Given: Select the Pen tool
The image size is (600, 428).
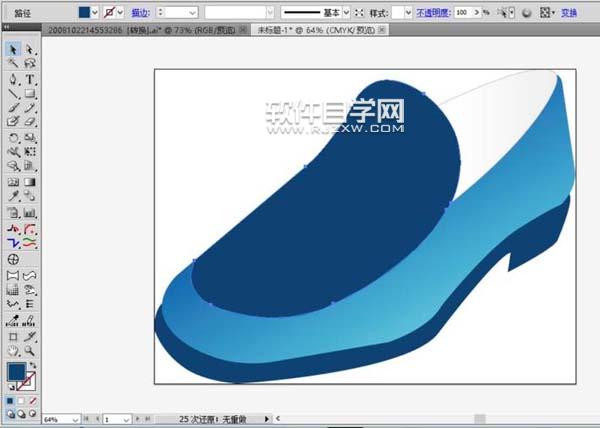Looking at the screenshot, I should click(13, 79).
